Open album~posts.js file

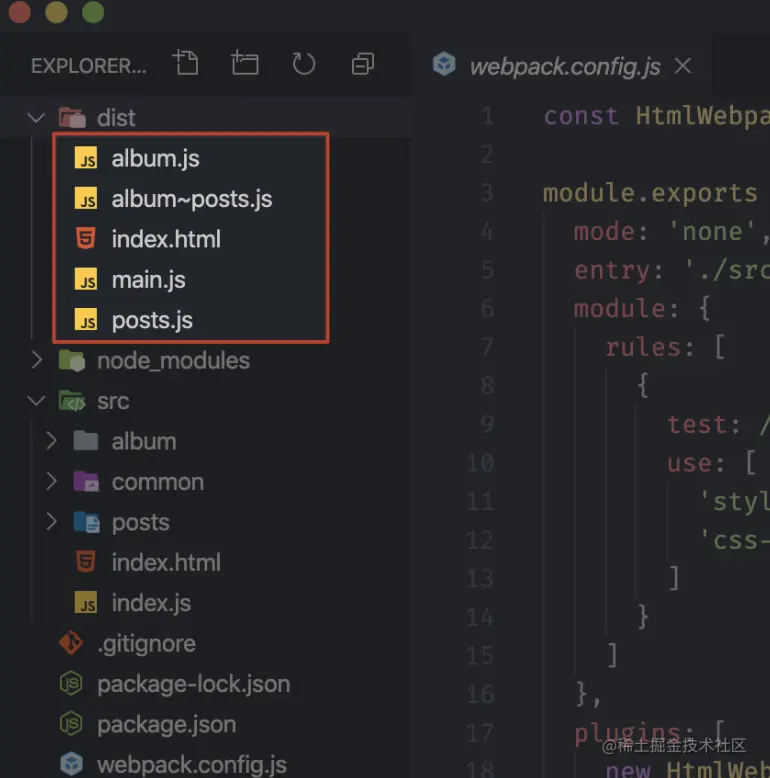coord(192,199)
